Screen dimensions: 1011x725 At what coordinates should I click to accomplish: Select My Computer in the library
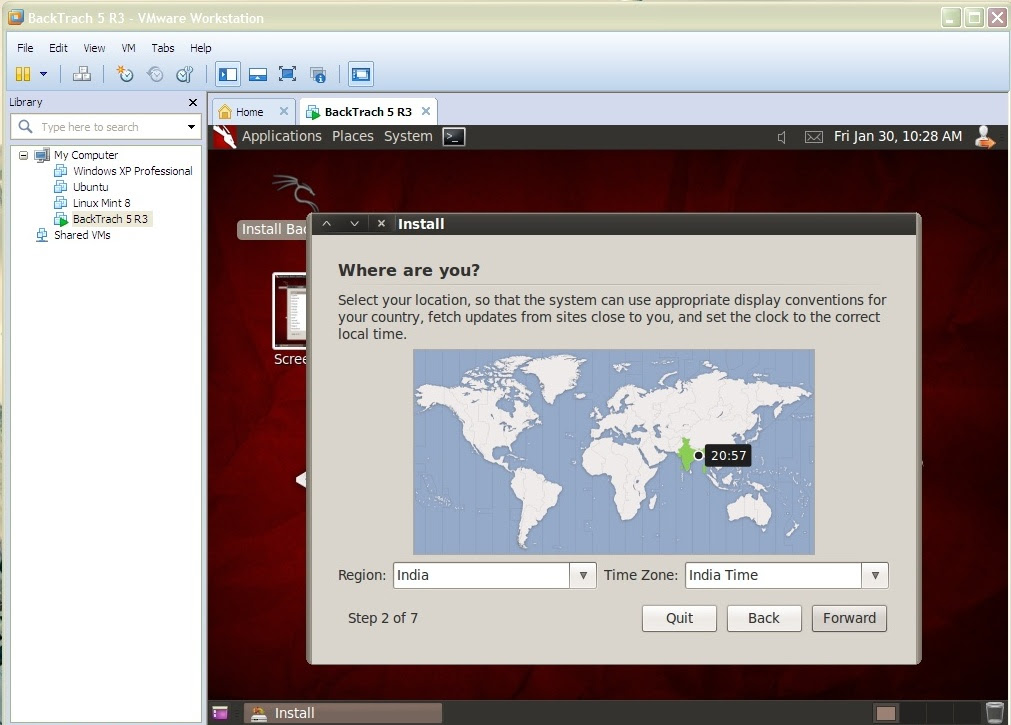point(86,155)
